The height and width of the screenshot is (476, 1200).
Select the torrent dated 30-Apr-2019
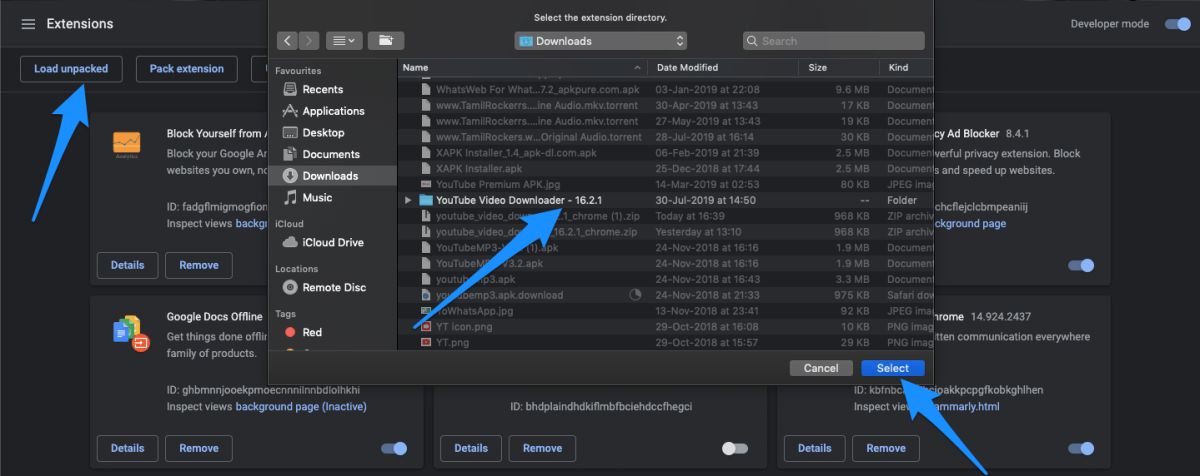click(666, 105)
